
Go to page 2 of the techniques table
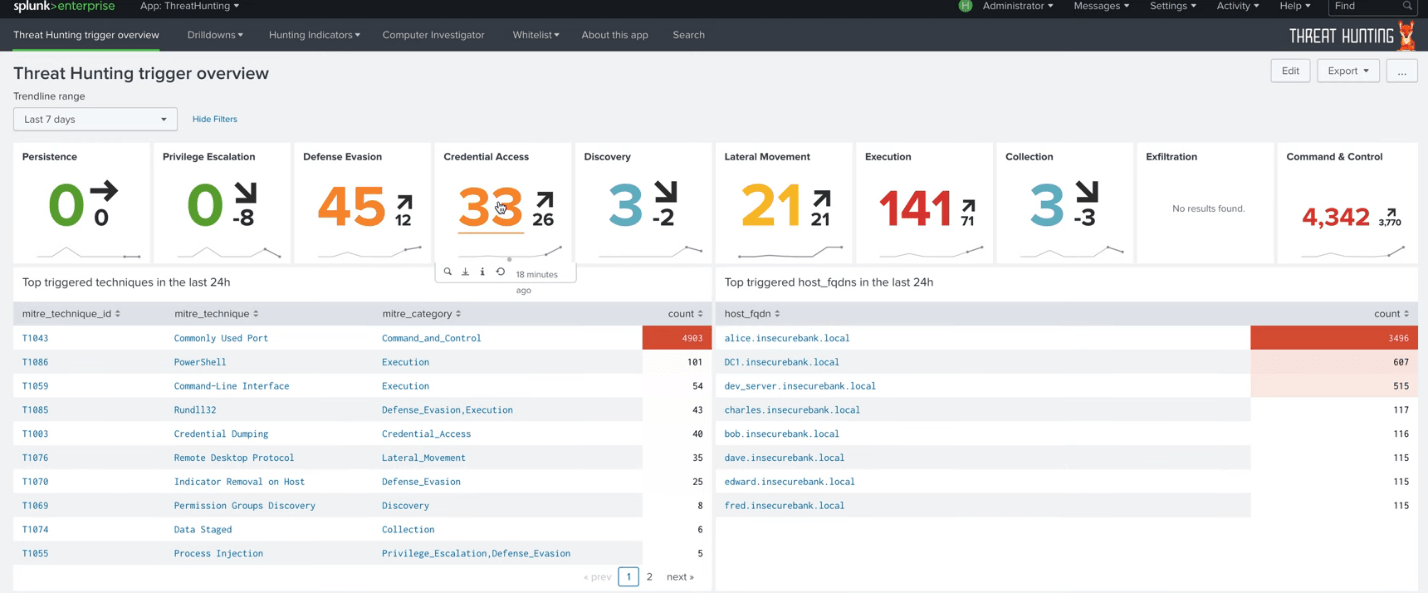[x=649, y=577]
